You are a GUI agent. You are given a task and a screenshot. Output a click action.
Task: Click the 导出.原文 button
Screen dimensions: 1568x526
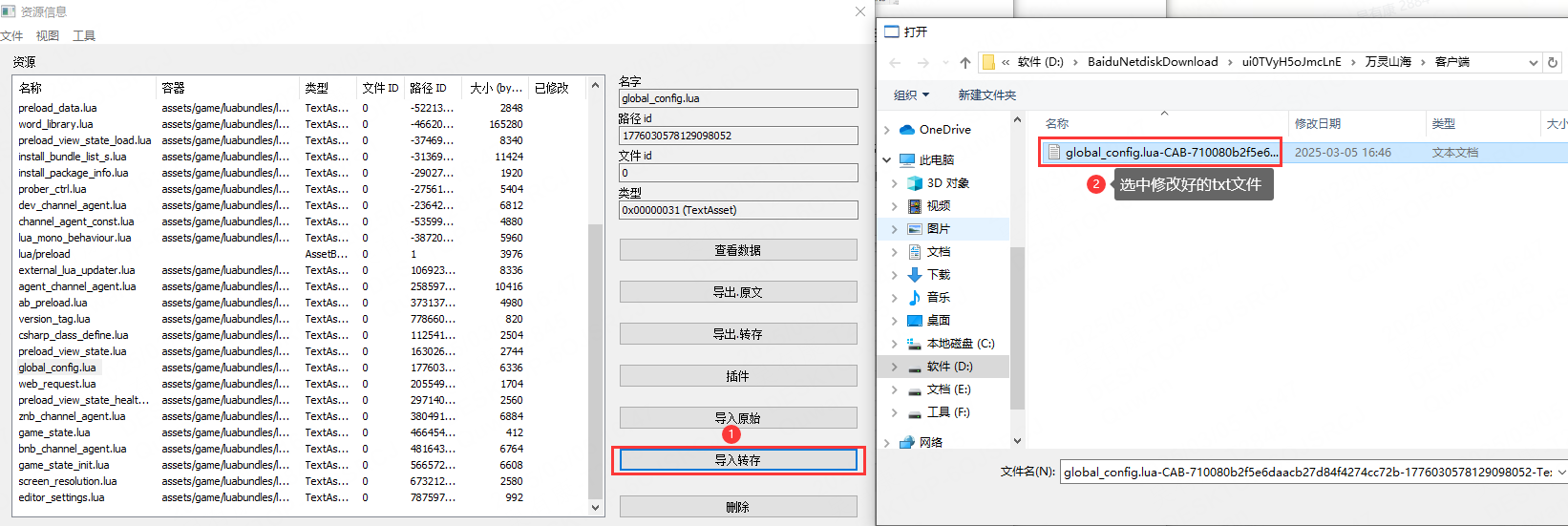tap(738, 292)
